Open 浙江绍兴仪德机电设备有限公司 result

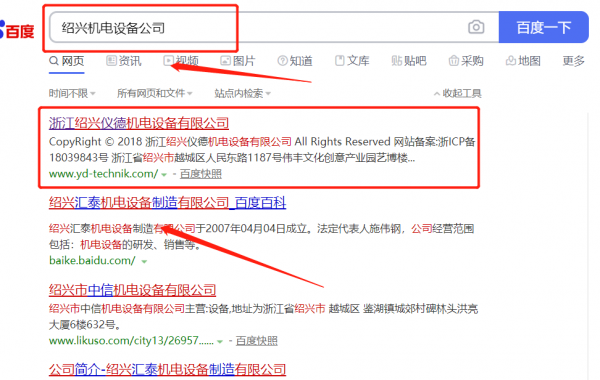[139, 123]
